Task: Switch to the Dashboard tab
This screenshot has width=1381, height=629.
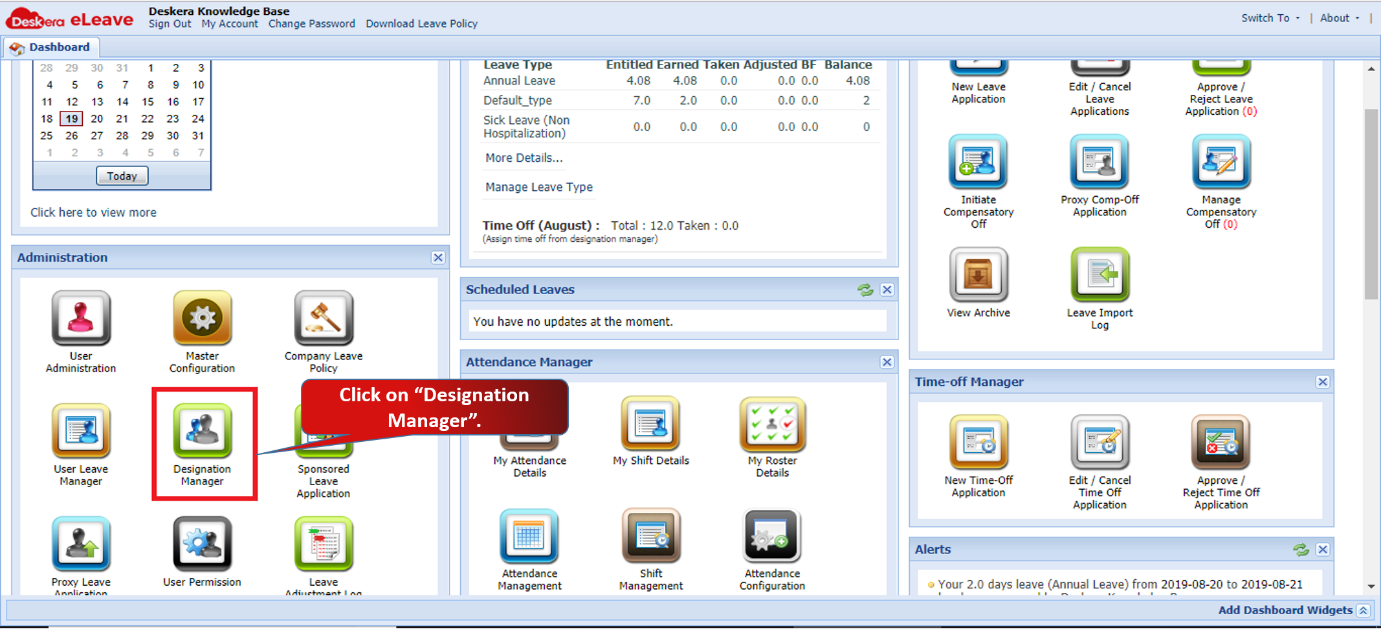Action: (50, 47)
